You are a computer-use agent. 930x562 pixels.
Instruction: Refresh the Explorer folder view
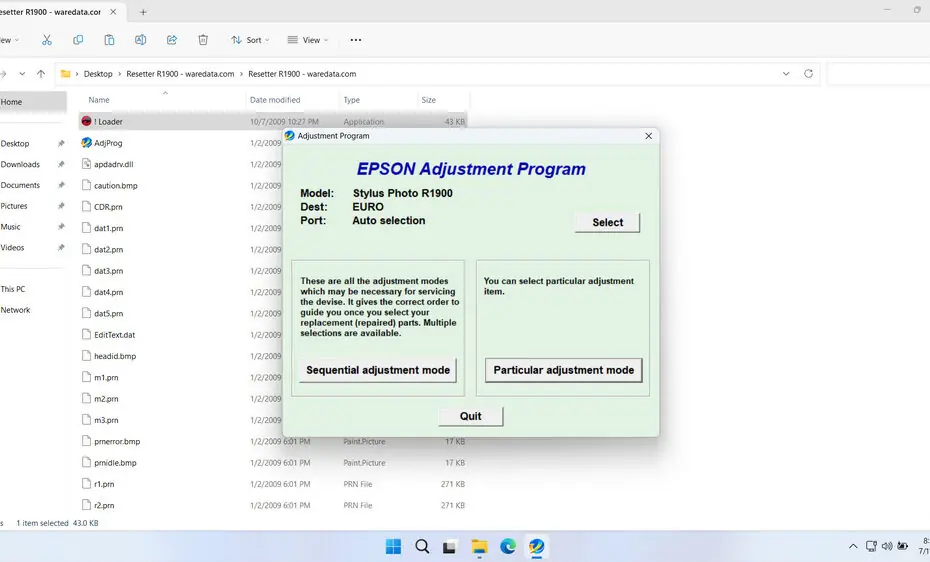(808, 74)
